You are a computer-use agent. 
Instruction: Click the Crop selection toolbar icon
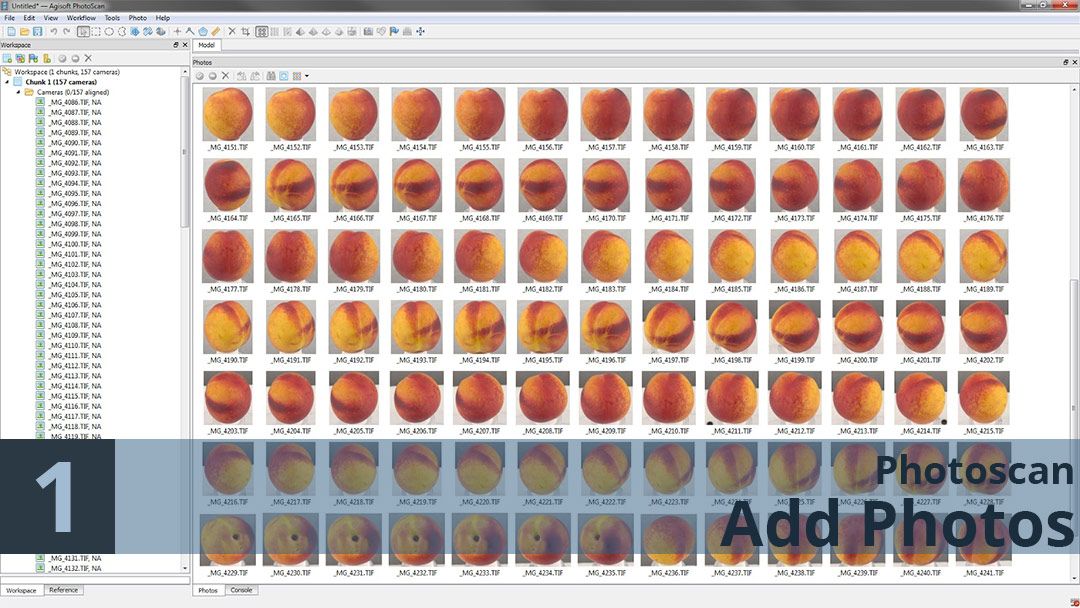pyautogui.click(x=245, y=32)
